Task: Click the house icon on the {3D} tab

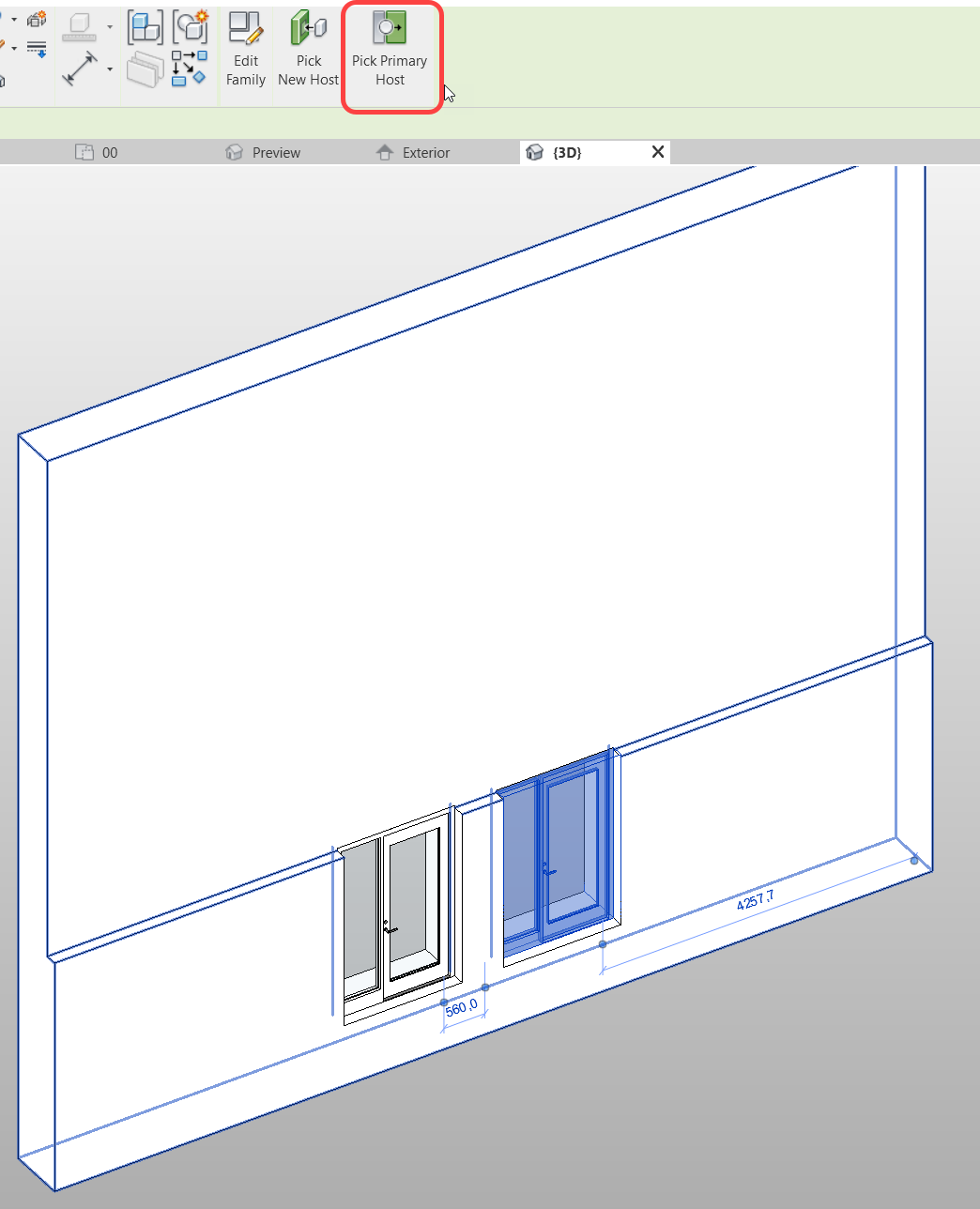Action: [535, 151]
